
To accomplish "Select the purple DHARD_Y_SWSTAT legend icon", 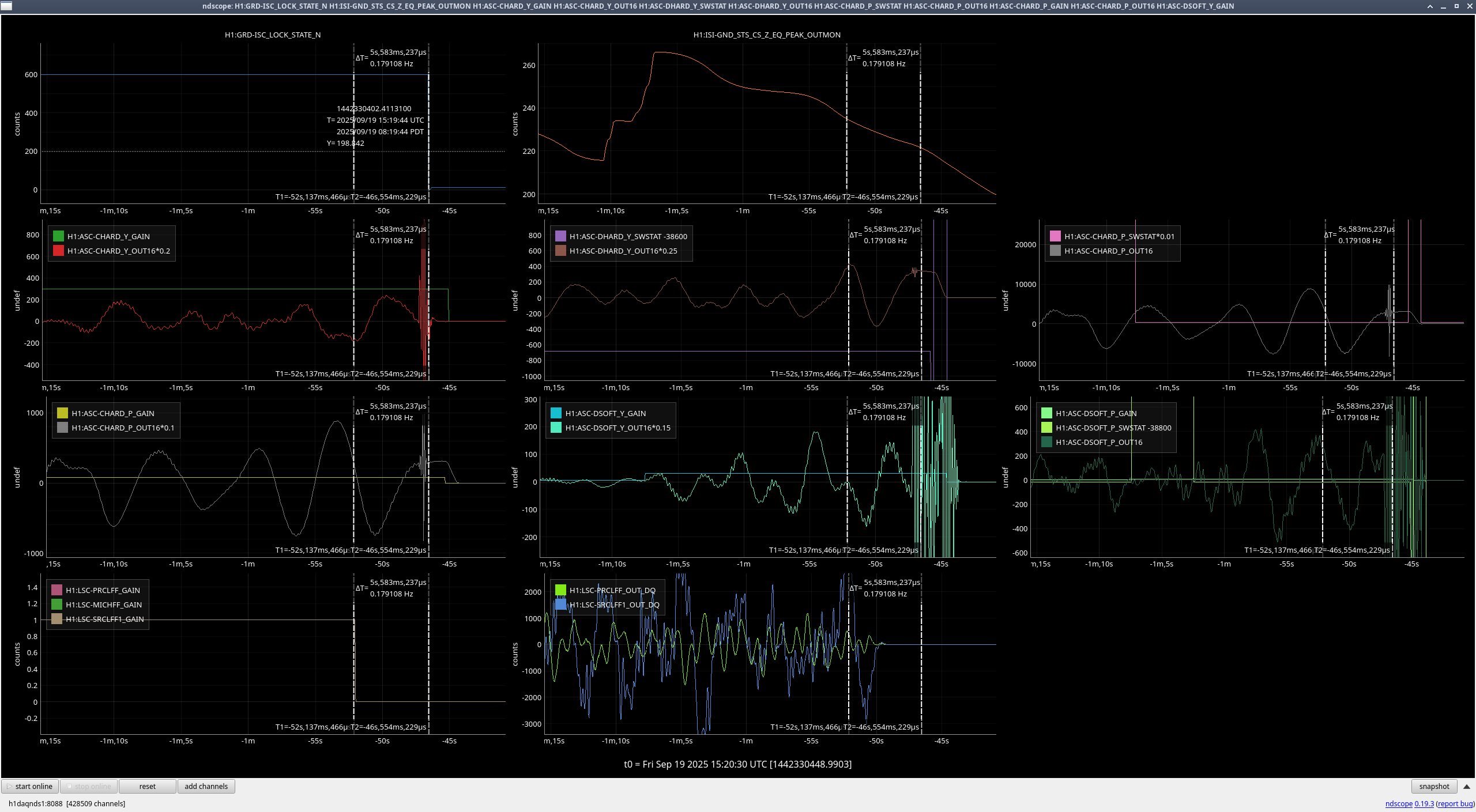I will 560,236.
